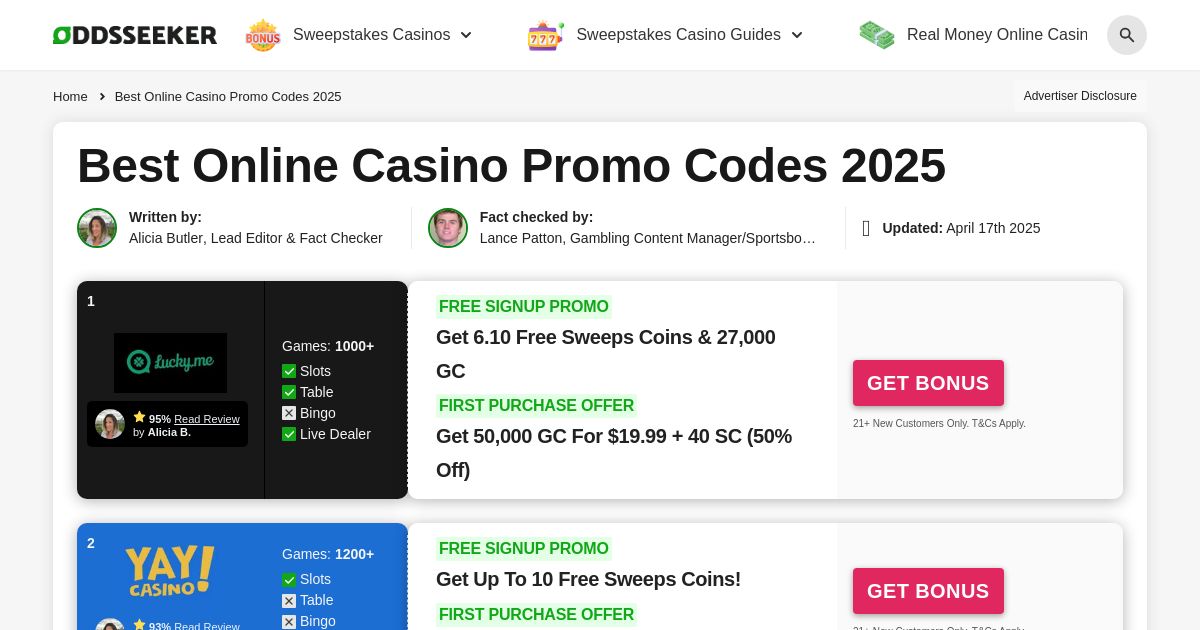1200x630 pixels.
Task: Click the Yay Casino logo thumbnail
Action: click(170, 570)
